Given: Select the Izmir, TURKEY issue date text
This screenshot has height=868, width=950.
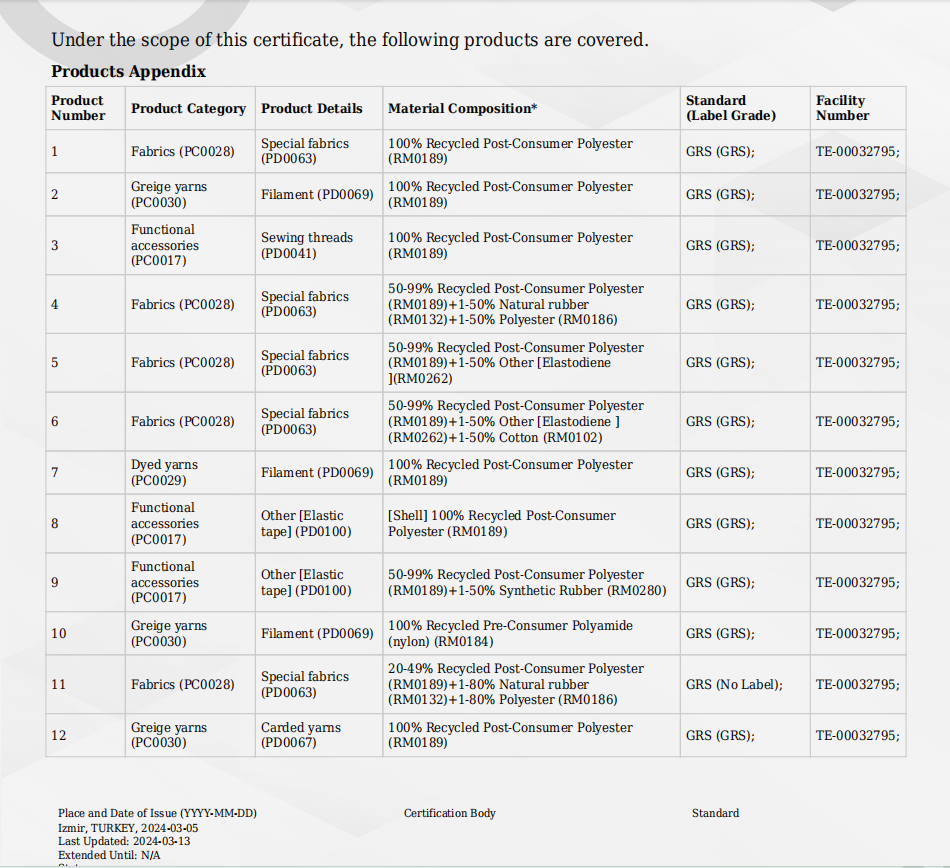Looking at the screenshot, I should coord(128,828).
